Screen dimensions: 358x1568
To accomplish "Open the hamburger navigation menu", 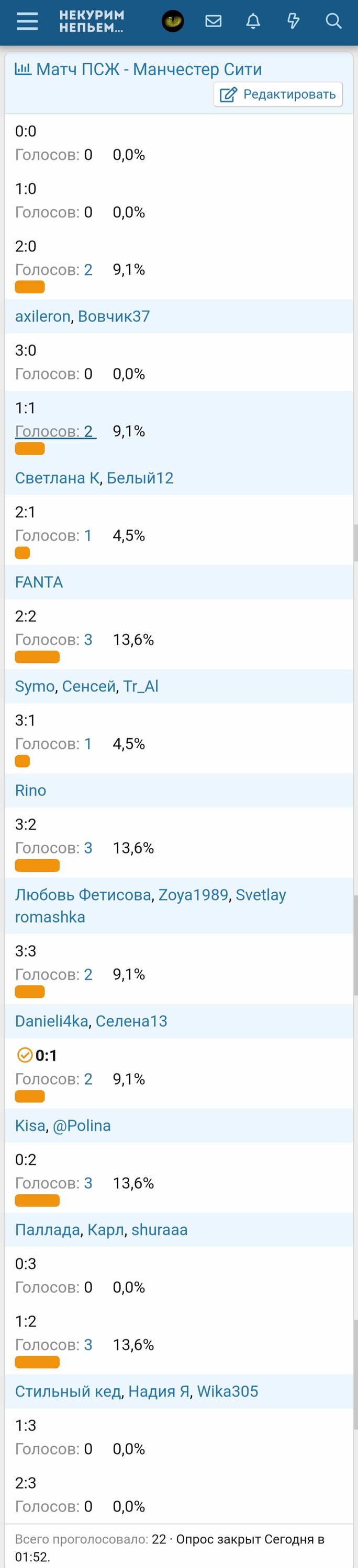I will pyautogui.click(x=27, y=22).
